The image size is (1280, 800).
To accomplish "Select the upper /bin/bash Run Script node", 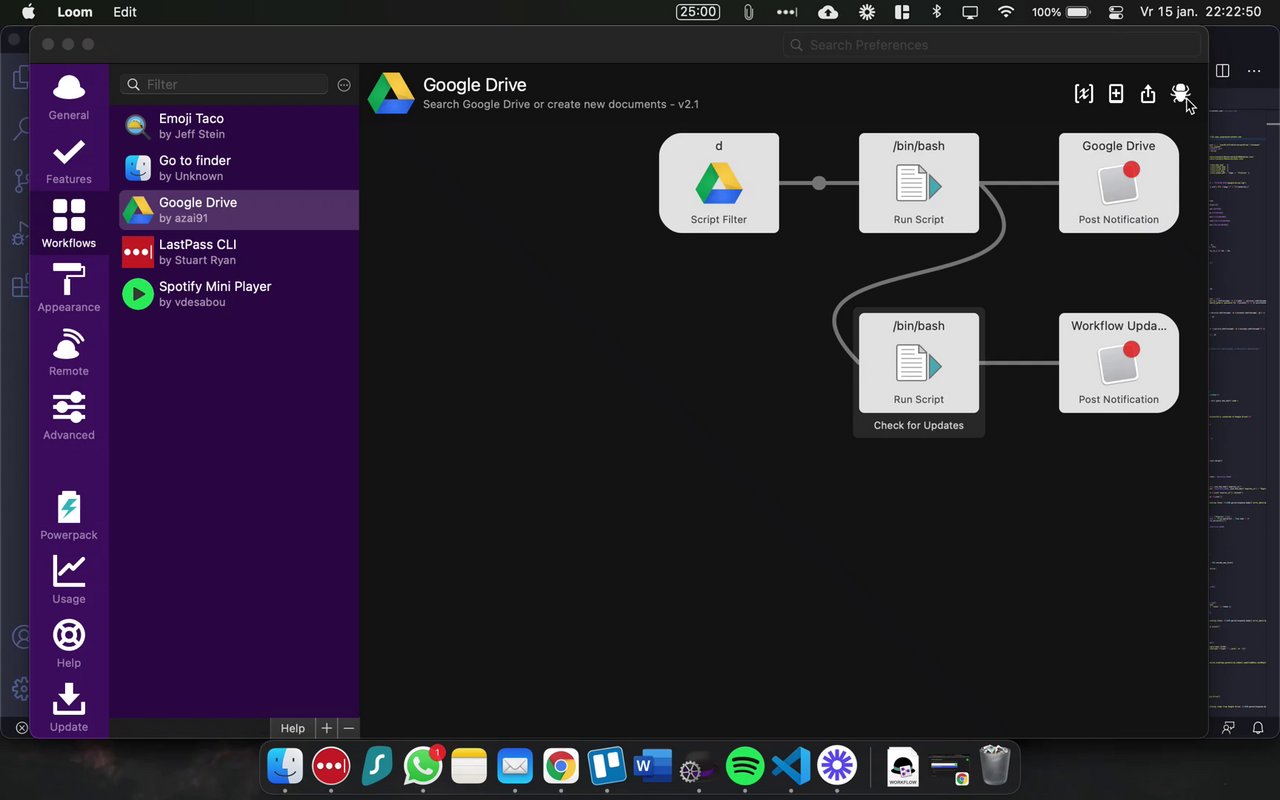I will click(x=919, y=183).
